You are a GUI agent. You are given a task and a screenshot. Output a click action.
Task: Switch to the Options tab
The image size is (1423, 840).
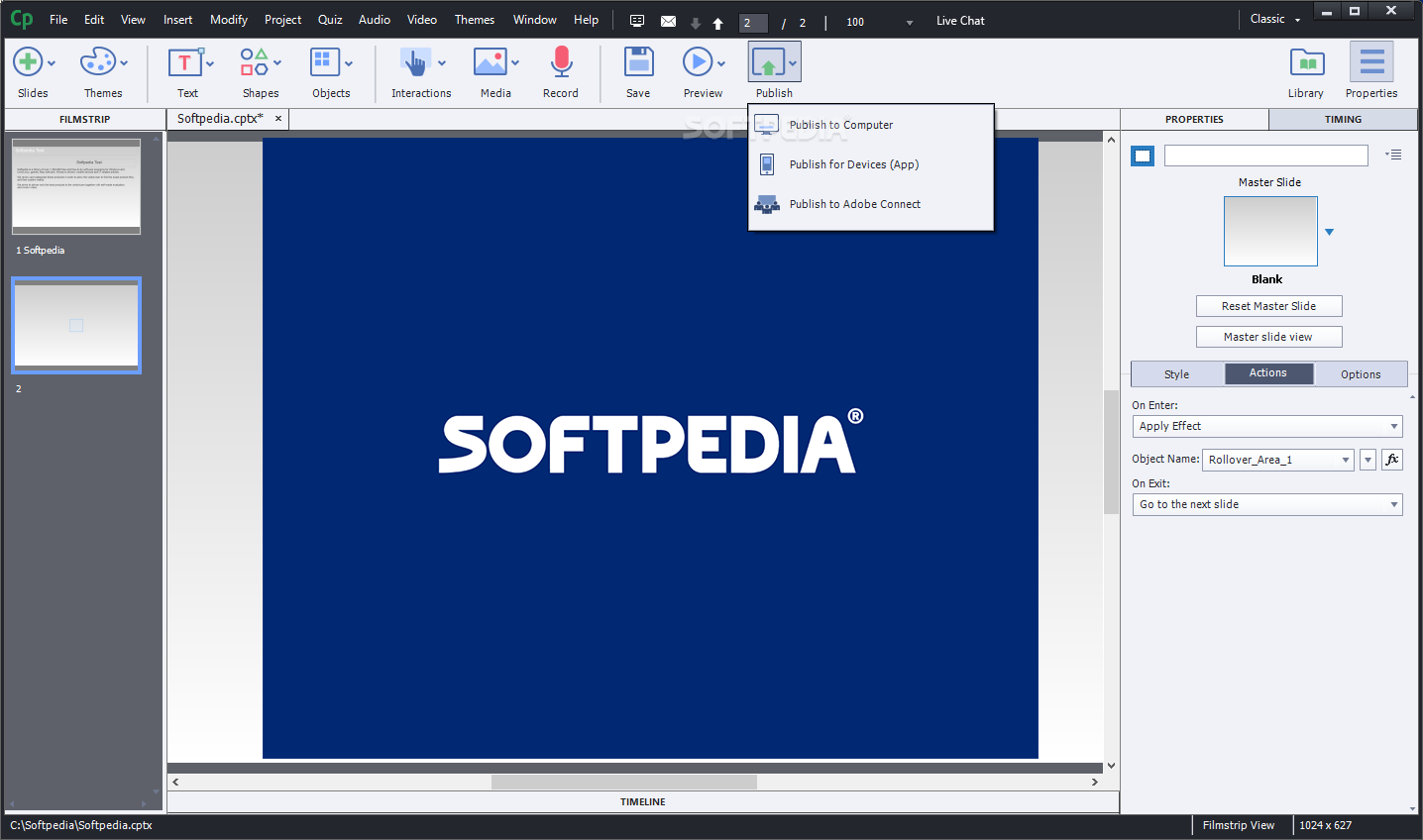(1361, 374)
